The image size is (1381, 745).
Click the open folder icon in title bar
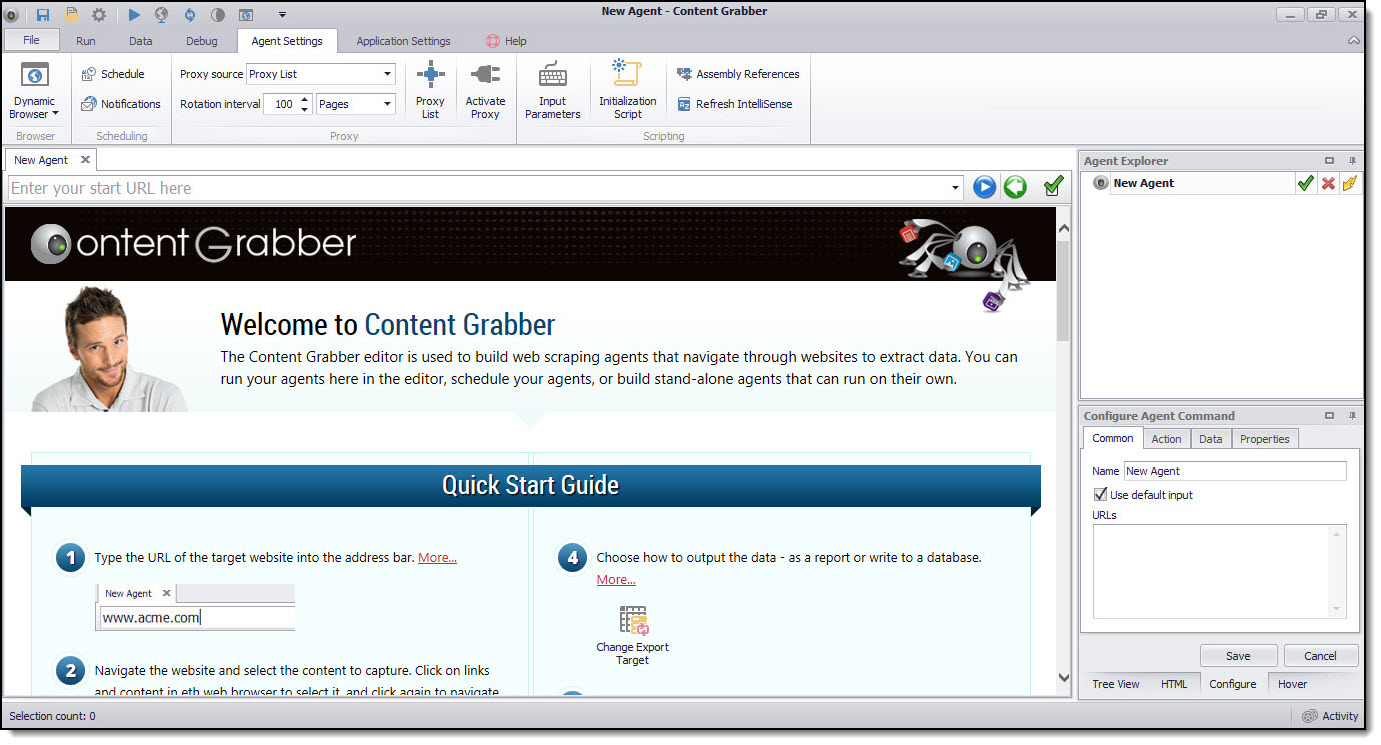pyautogui.click(x=71, y=14)
